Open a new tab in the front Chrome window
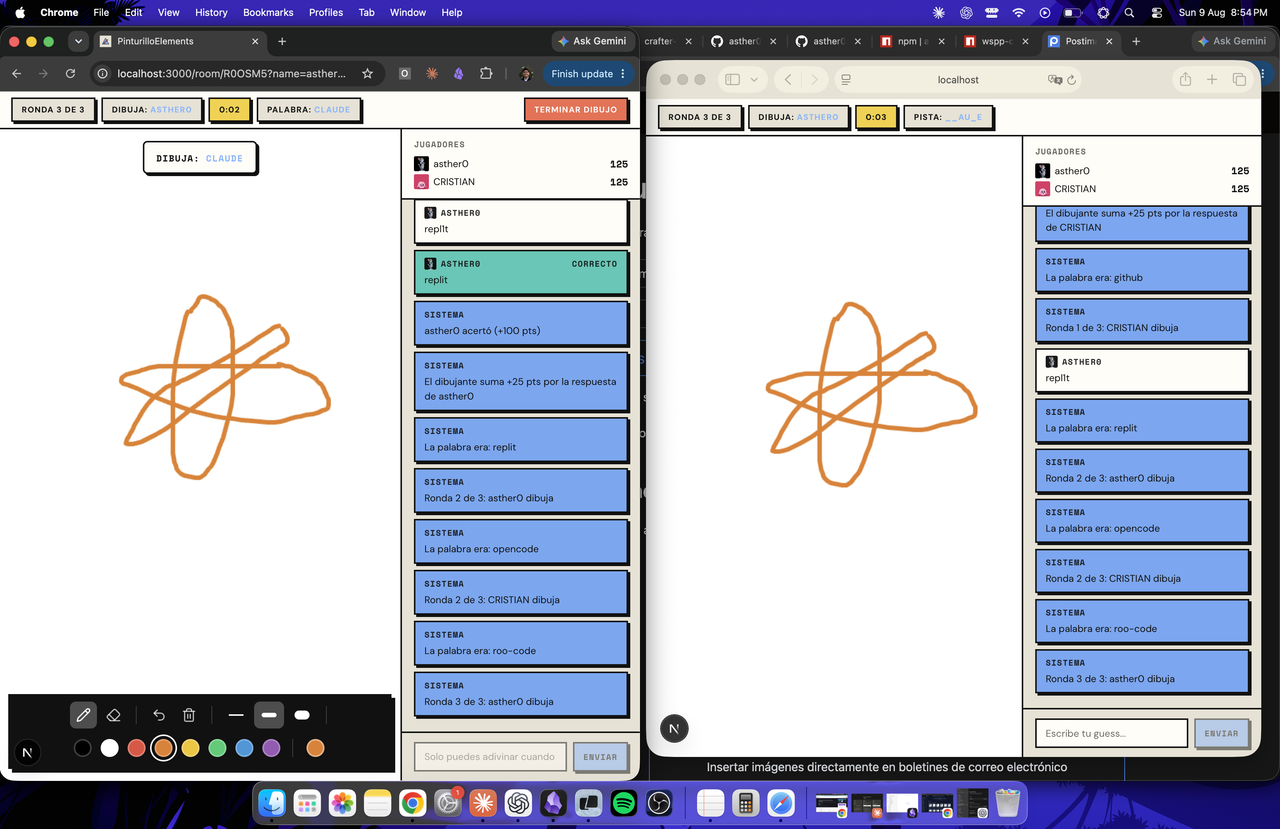Screen dimensions: 1280x829 (282, 41)
